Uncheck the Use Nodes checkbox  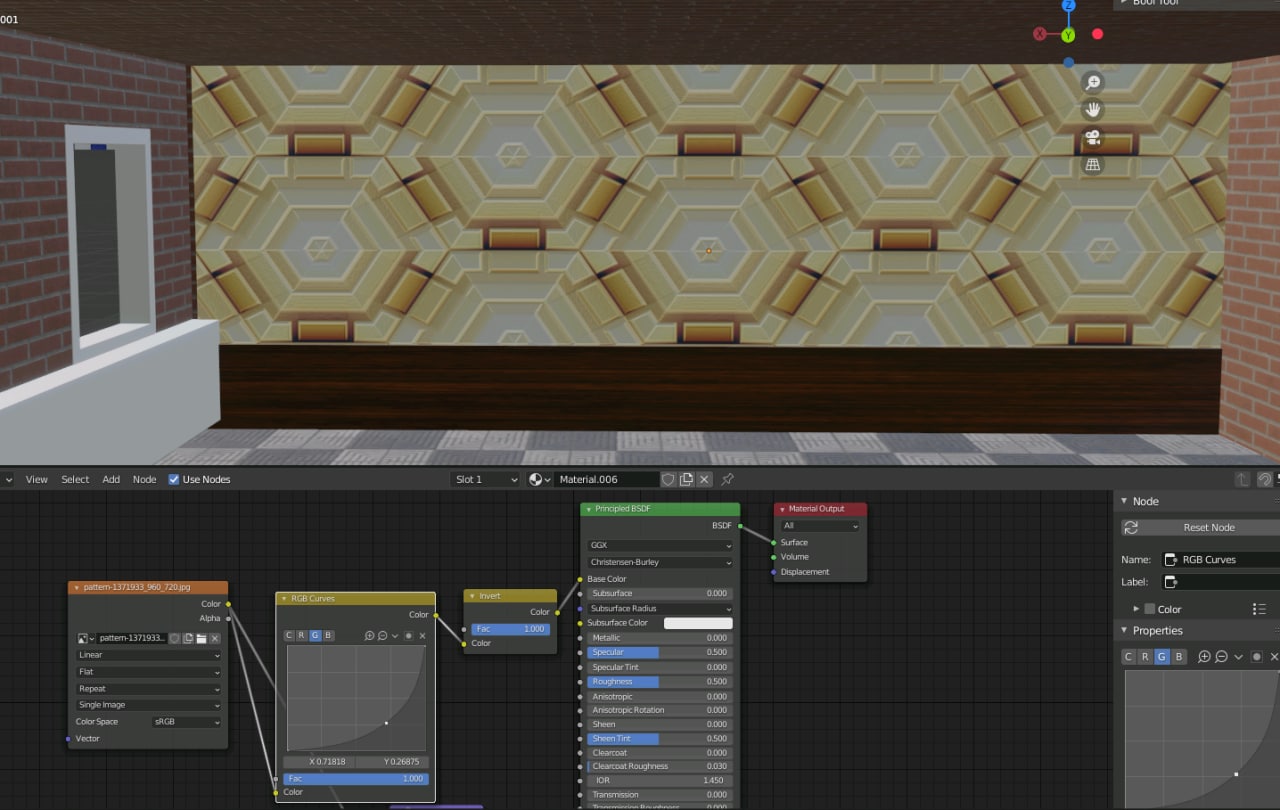(174, 479)
